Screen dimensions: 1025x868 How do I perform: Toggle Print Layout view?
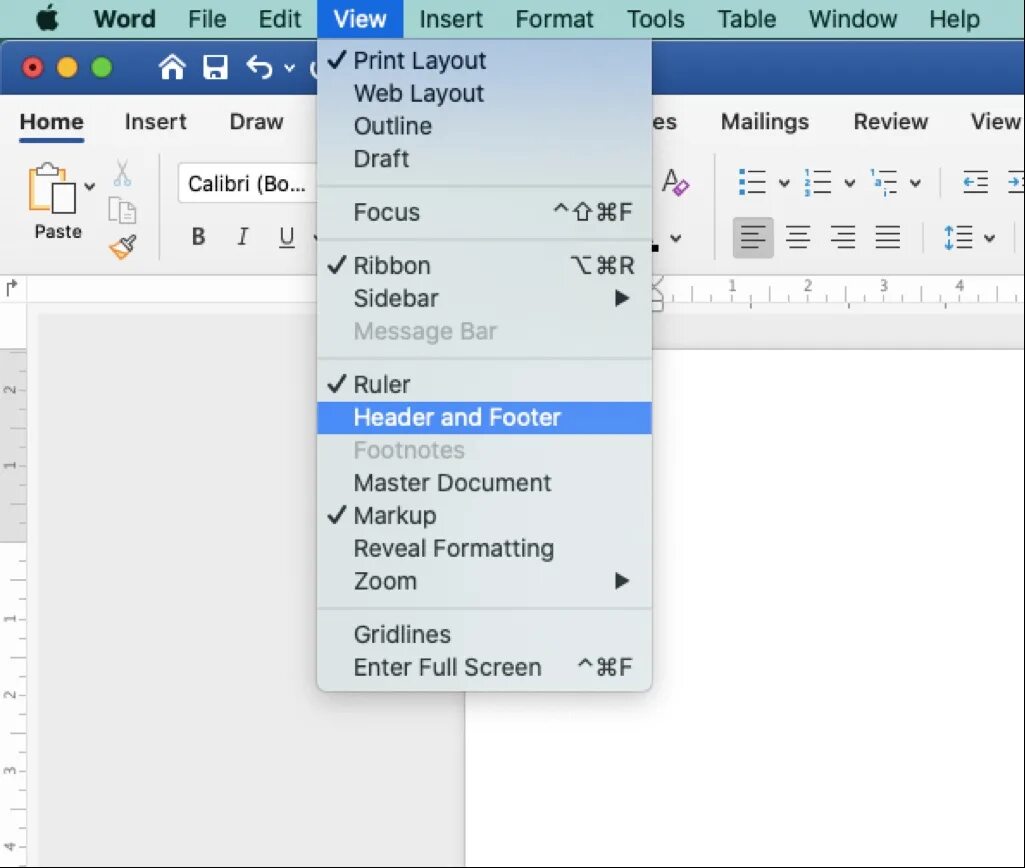pos(484,60)
